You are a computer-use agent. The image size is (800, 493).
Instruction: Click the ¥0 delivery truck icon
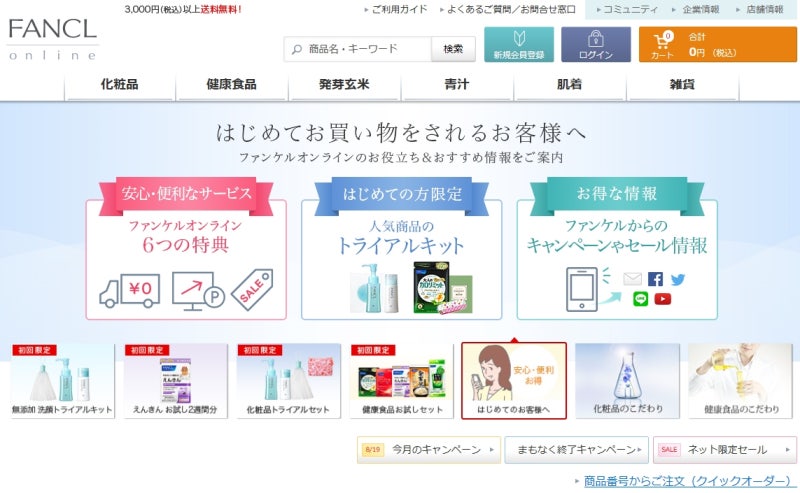coord(130,291)
